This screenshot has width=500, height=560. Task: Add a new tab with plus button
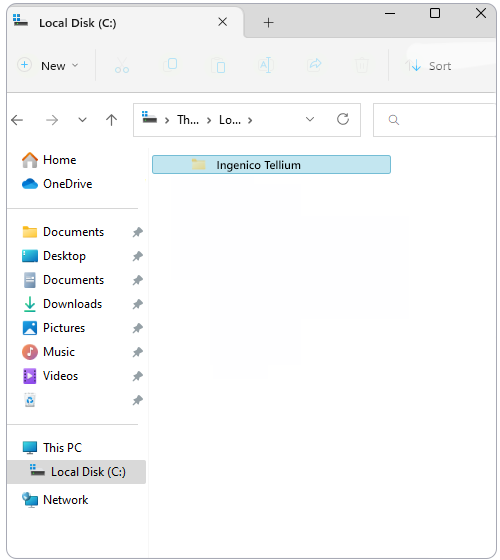coord(268,23)
